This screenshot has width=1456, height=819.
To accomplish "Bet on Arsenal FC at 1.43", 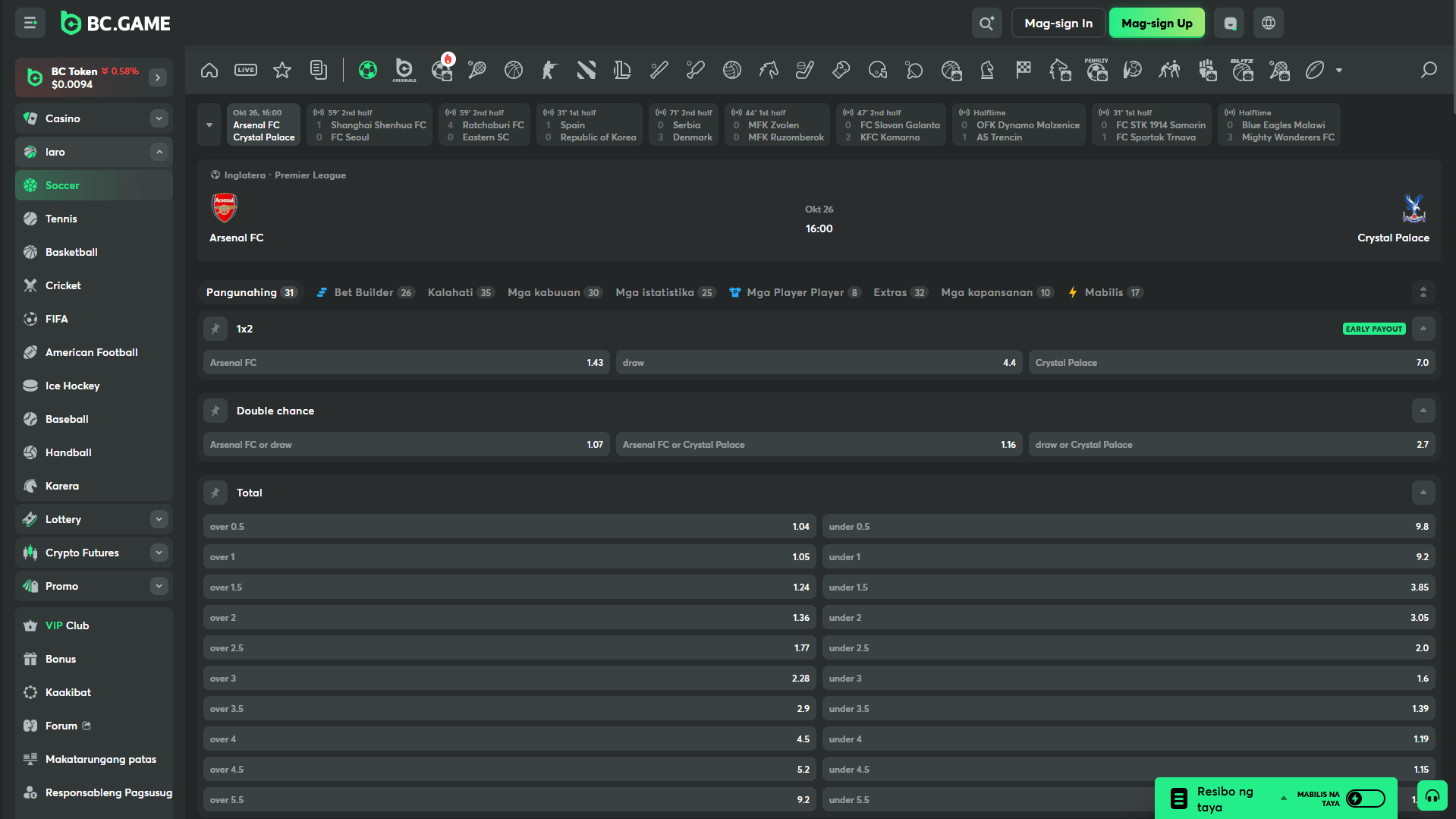I will (x=407, y=363).
